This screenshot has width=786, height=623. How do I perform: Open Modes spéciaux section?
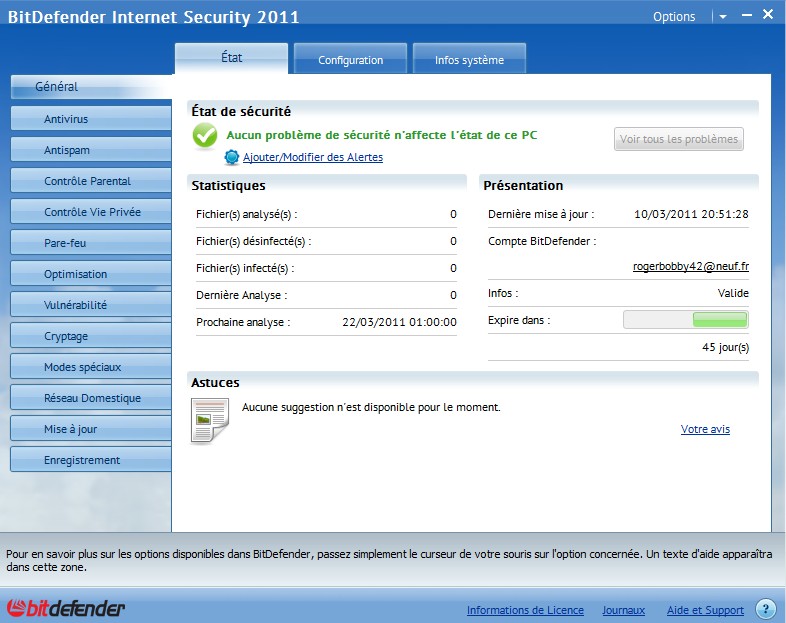coord(91,367)
